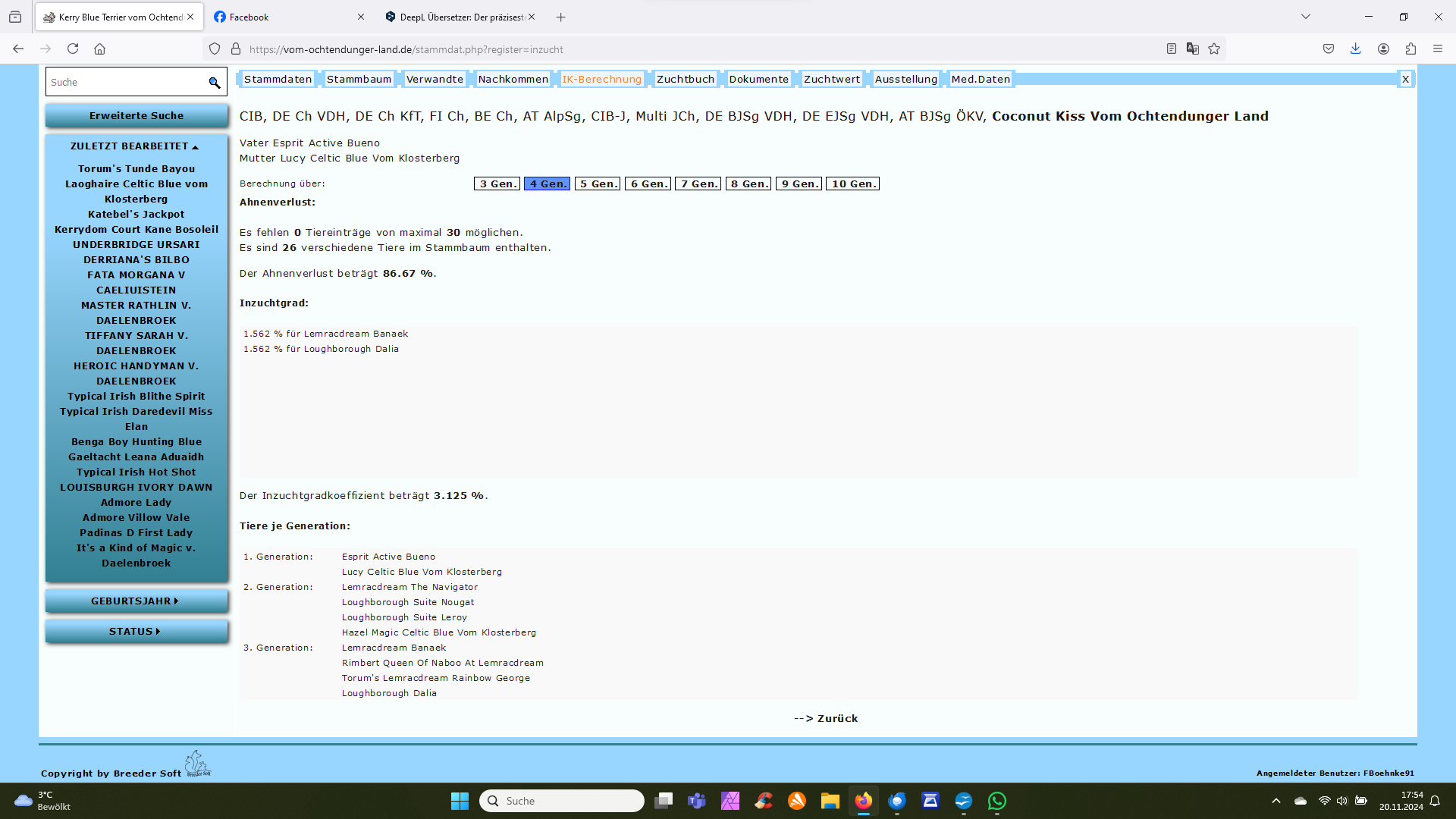Click the Erweiterte Suche button
Viewport: 1456px width, 819px height.
(x=136, y=116)
